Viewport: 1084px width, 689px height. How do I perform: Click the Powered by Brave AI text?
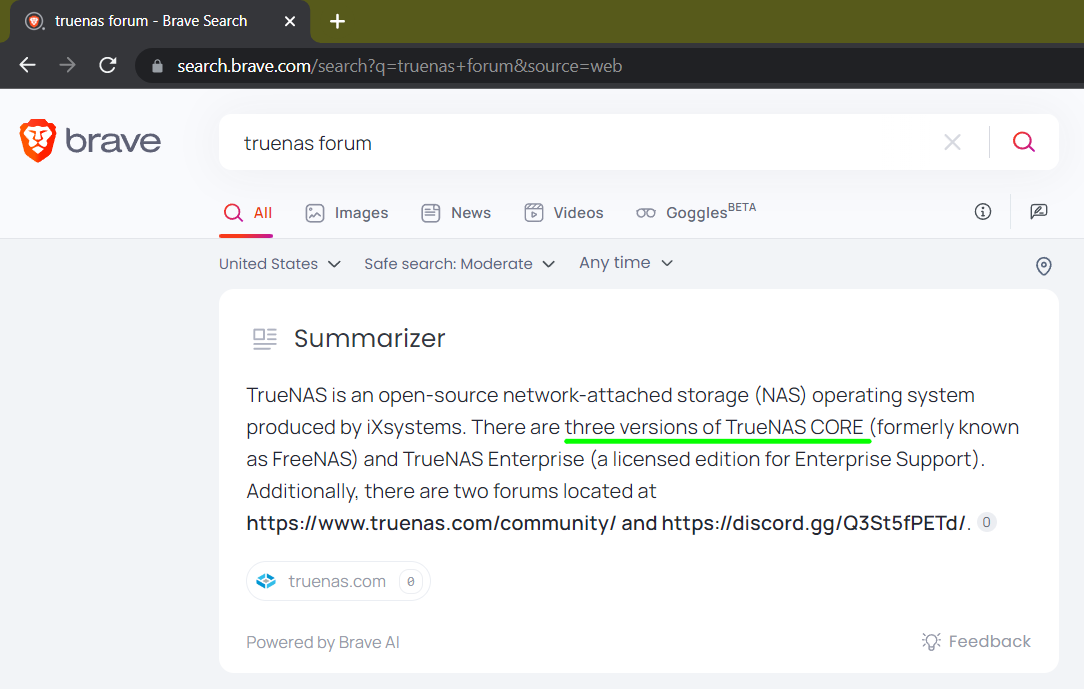pyautogui.click(x=323, y=642)
